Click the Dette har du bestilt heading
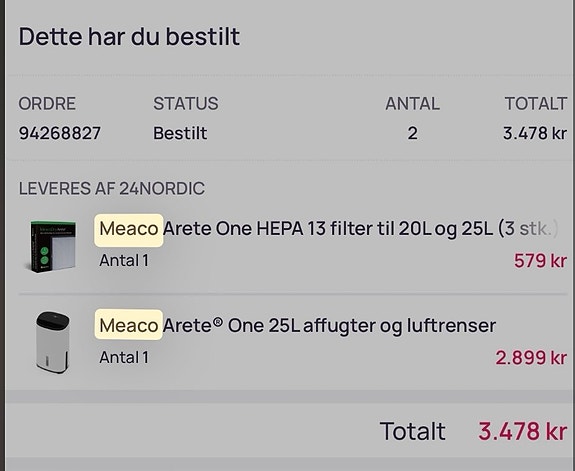Viewport: 575px width, 471px height. [129, 37]
